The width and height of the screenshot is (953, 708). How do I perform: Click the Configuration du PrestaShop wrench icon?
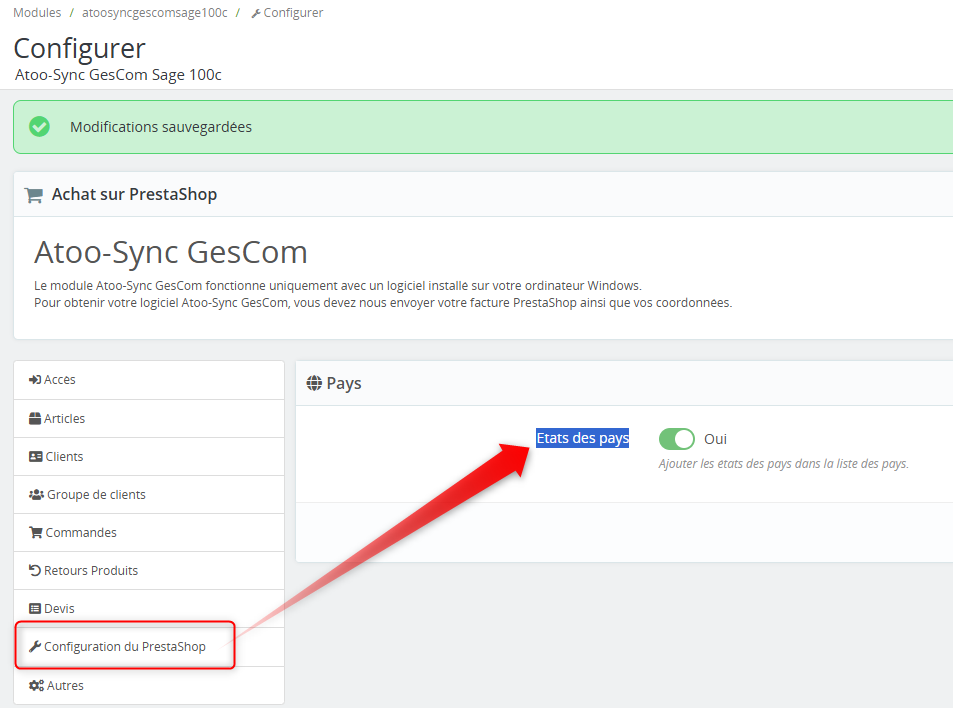click(x=35, y=647)
